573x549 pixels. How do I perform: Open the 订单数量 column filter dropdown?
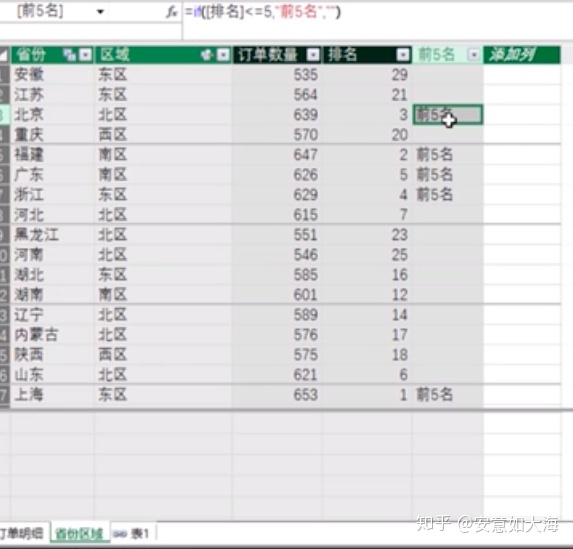[x=313, y=55]
